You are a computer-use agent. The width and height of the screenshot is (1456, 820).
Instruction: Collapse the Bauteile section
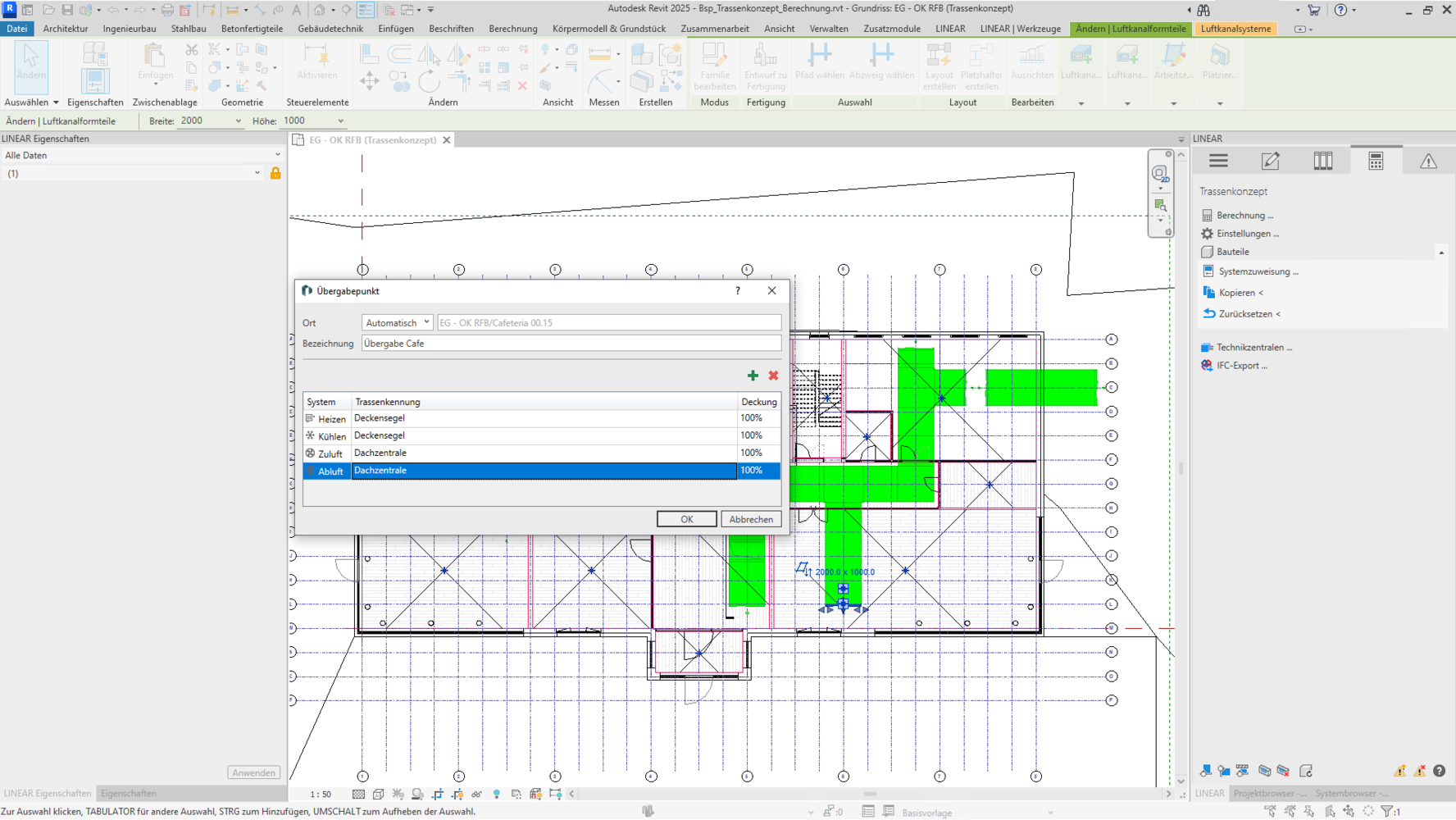point(1440,253)
